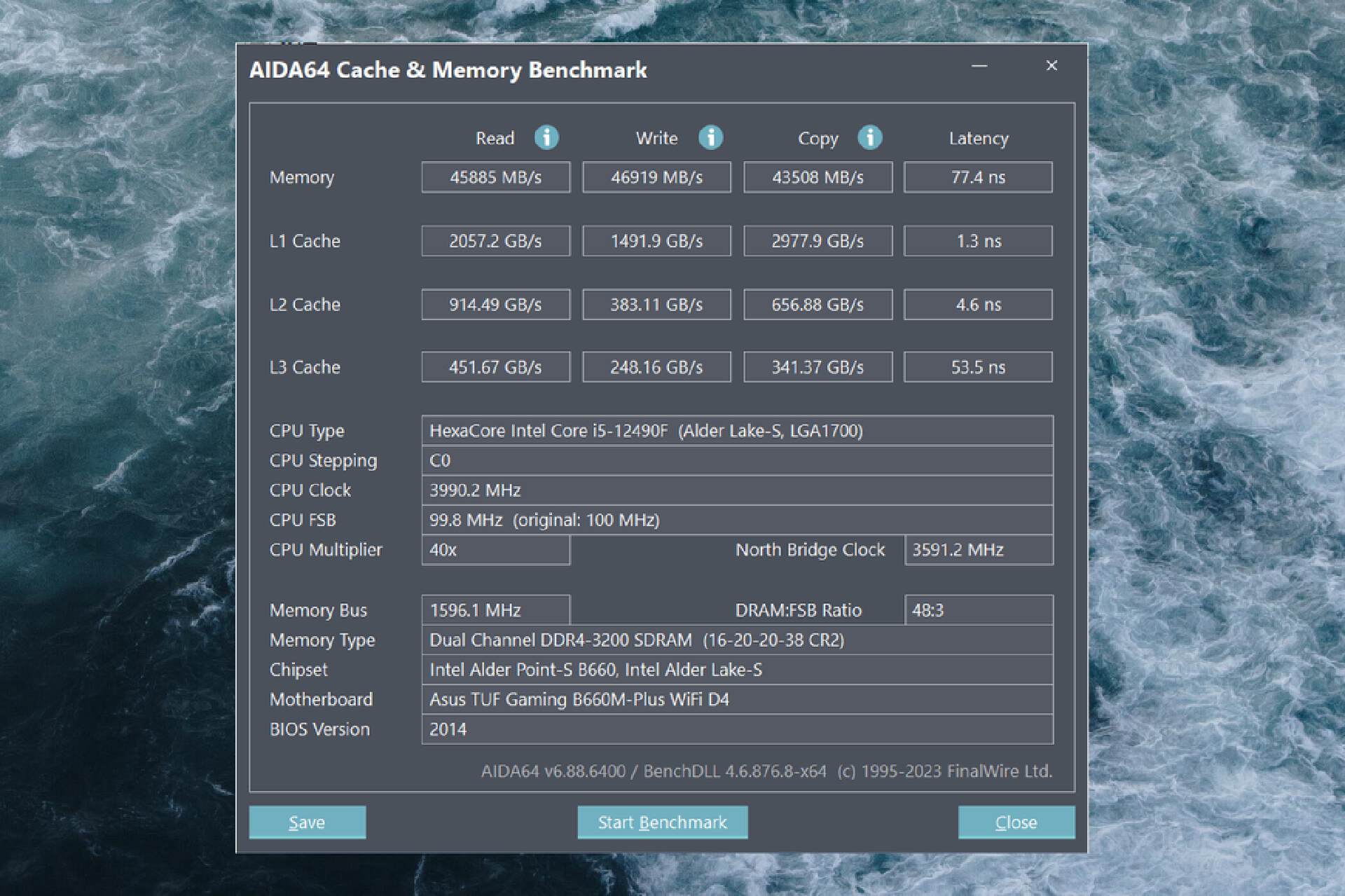The height and width of the screenshot is (896, 1345).
Task: Click the Read info icon
Action: pyautogui.click(x=546, y=137)
